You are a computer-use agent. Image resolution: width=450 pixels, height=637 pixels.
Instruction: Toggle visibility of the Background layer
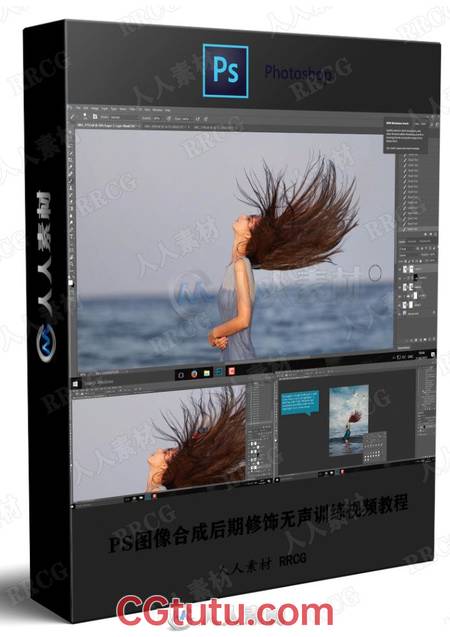[x=399, y=314]
